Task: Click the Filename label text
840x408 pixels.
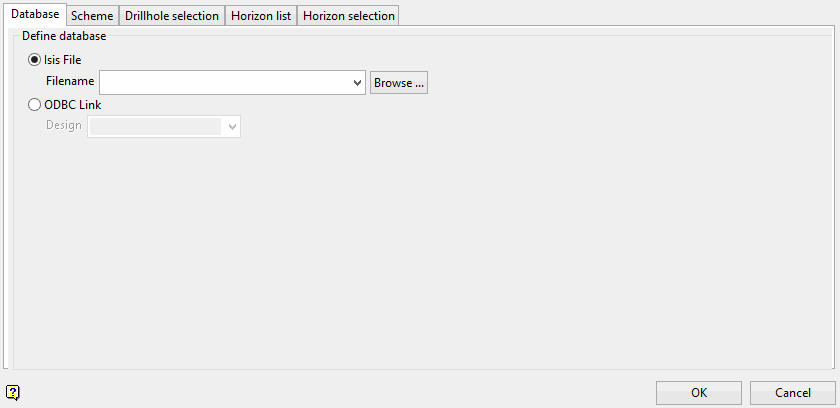Action: tap(70, 82)
